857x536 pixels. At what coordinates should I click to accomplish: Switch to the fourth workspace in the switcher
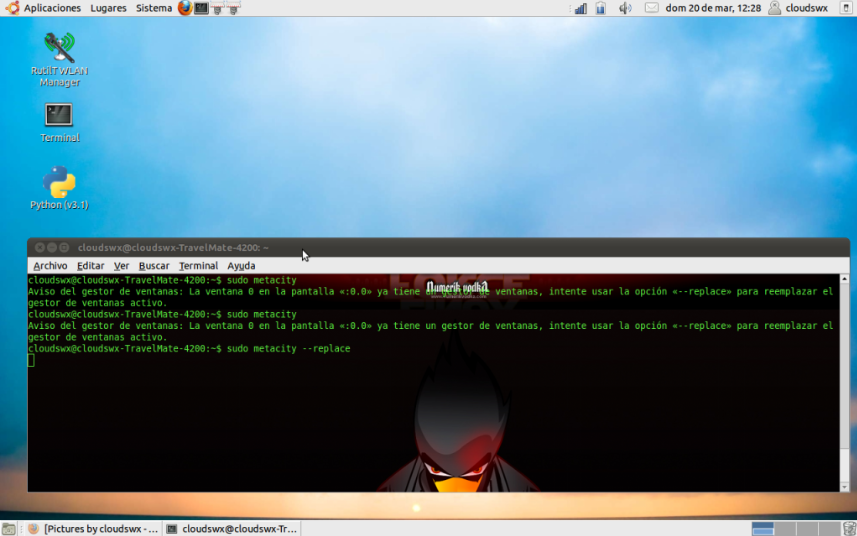[x=829, y=528]
